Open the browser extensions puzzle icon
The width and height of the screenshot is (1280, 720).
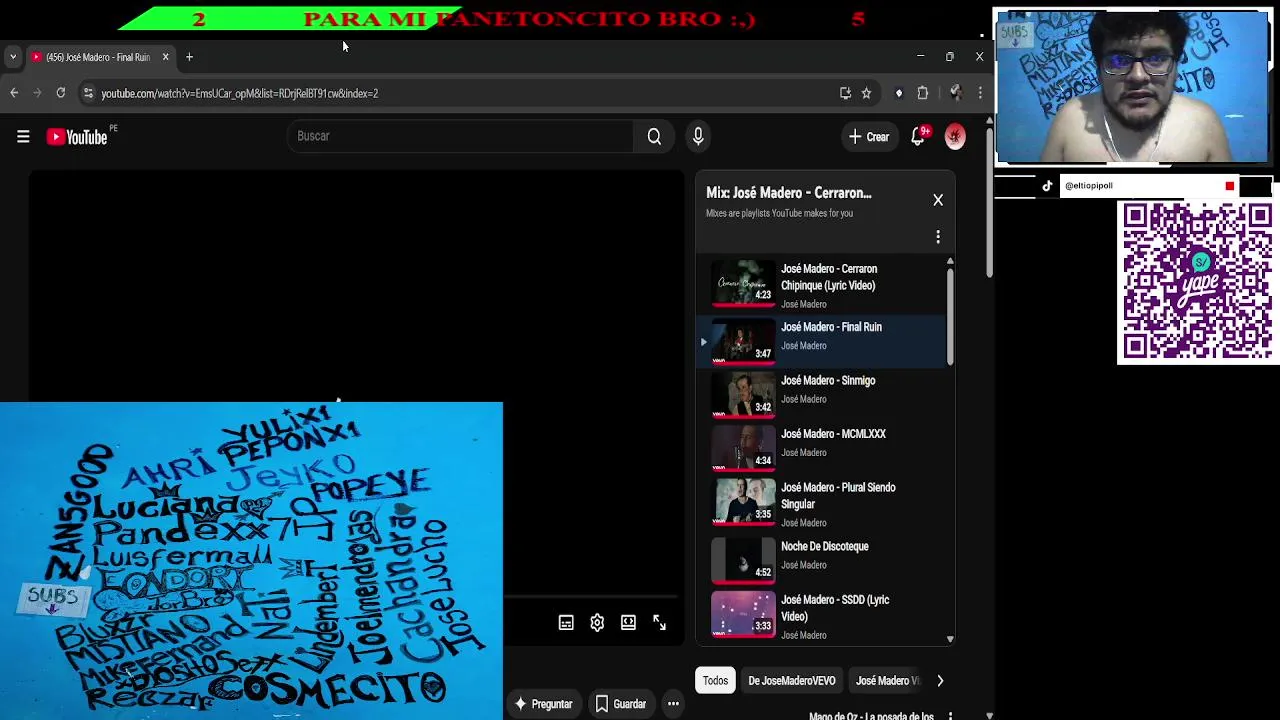(x=922, y=93)
